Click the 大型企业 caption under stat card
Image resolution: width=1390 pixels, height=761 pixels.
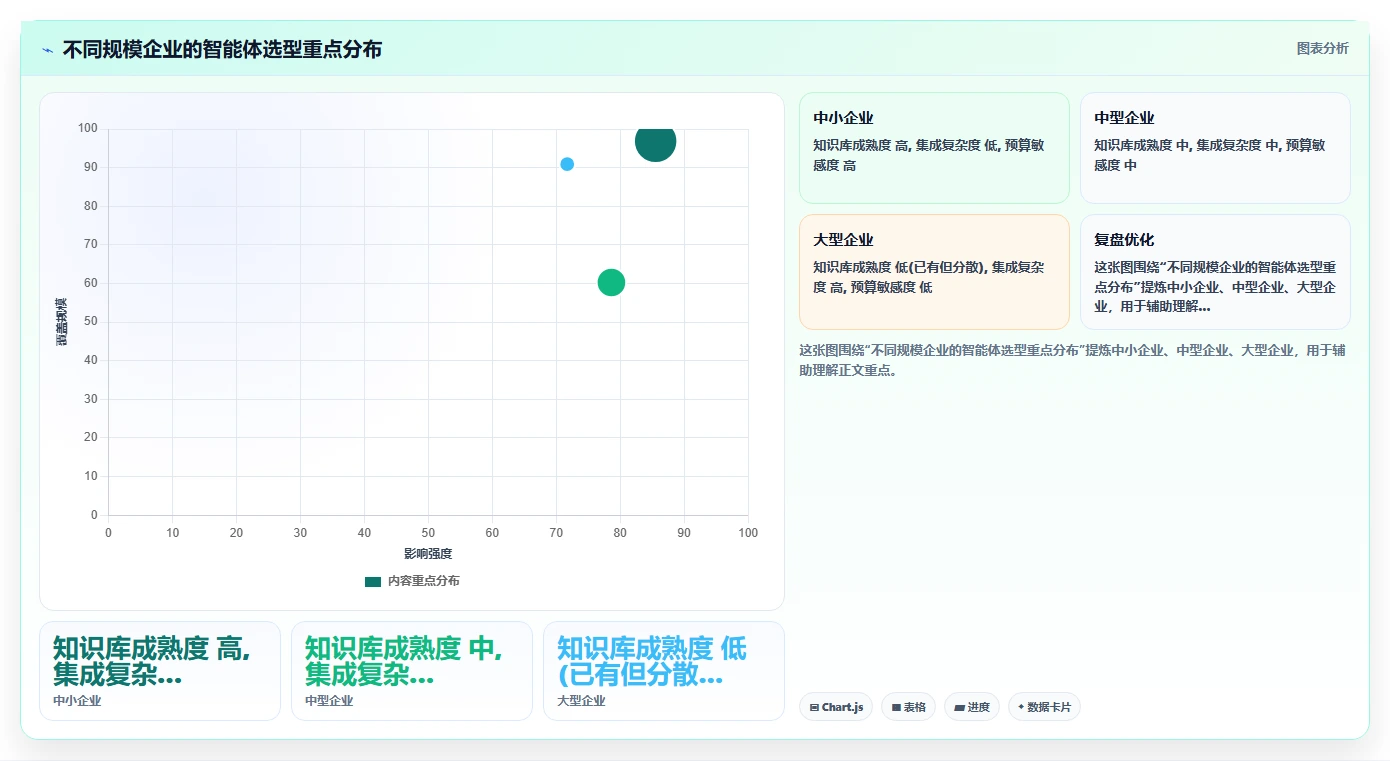click(581, 701)
